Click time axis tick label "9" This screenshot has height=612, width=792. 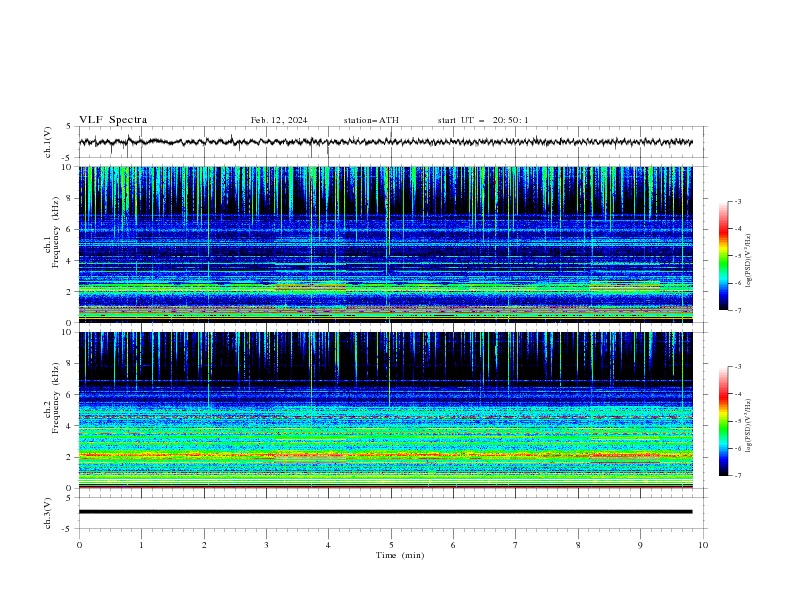(640, 545)
